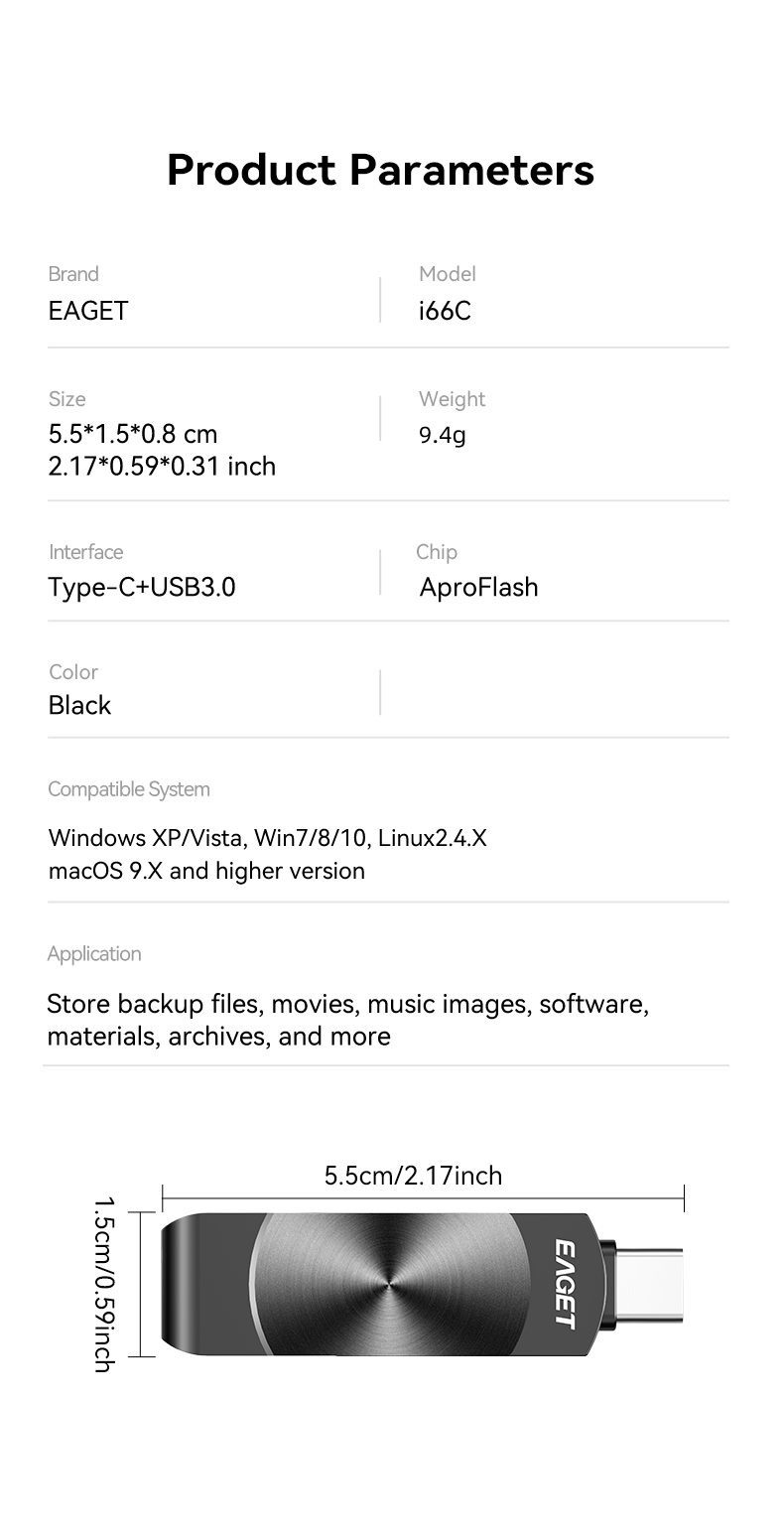784x1540 pixels.
Task: Click the AproFlash chip value
Action: [x=478, y=587]
